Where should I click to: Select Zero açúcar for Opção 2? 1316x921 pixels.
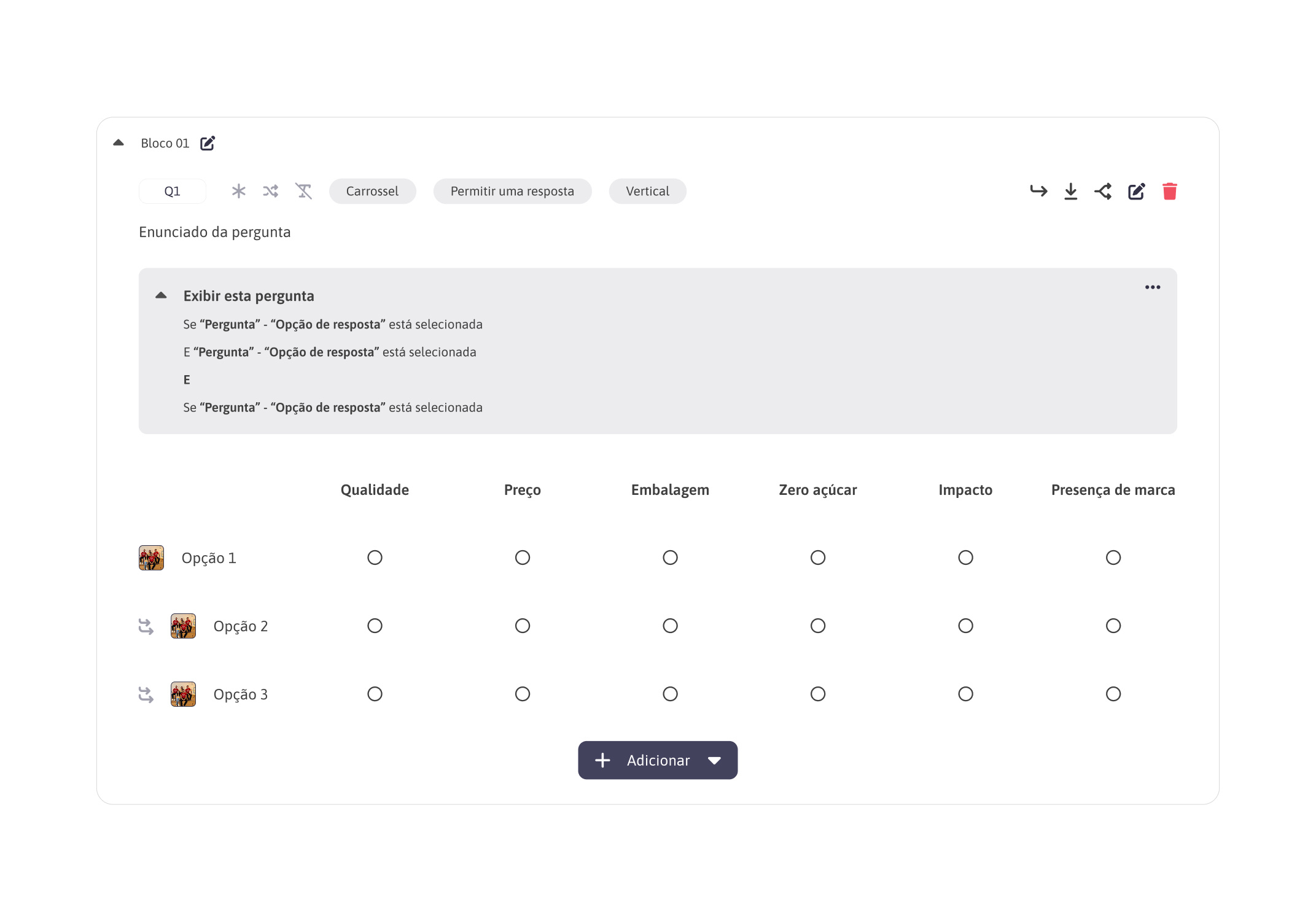click(x=817, y=626)
